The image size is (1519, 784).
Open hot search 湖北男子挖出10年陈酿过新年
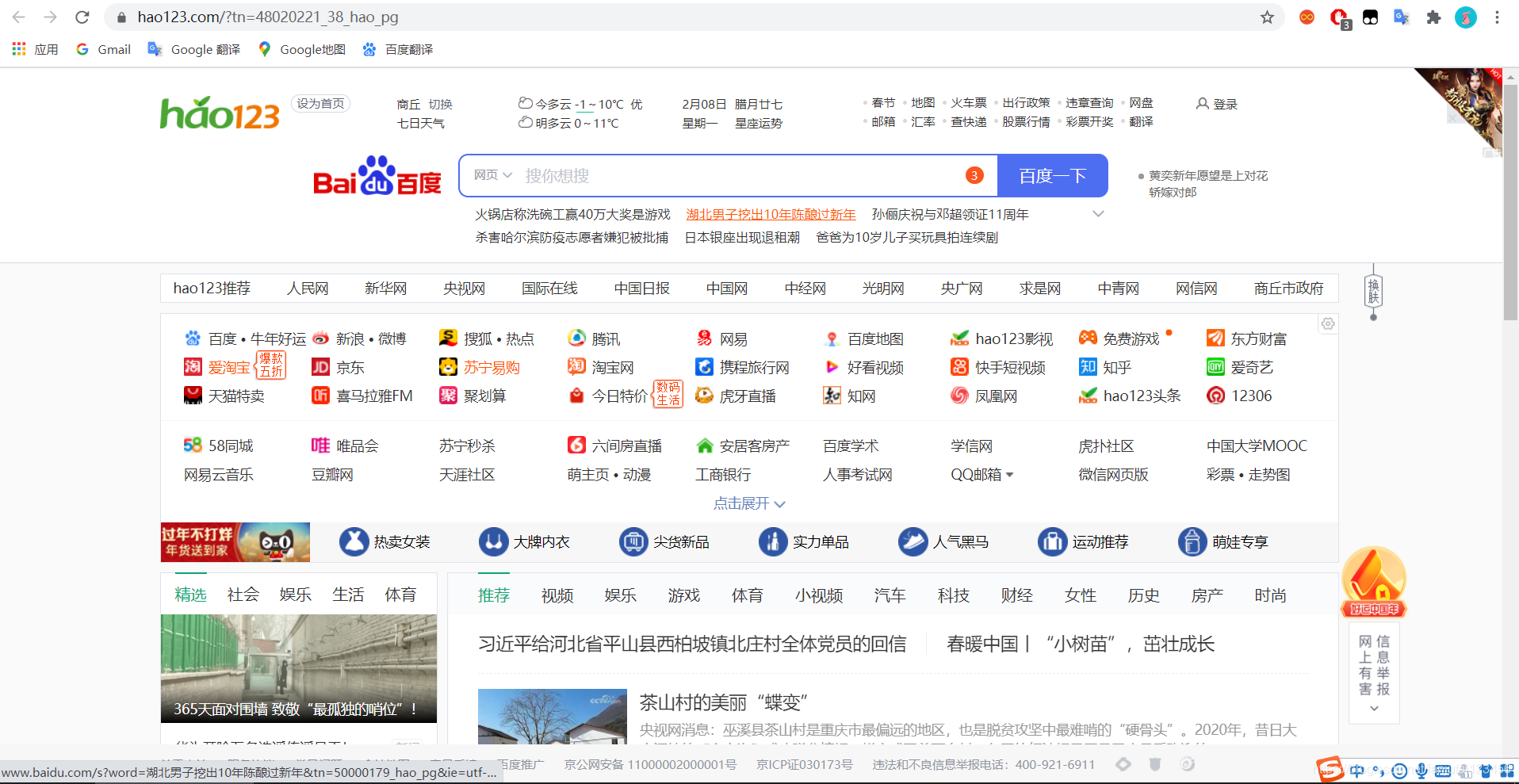tap(771, 214)
